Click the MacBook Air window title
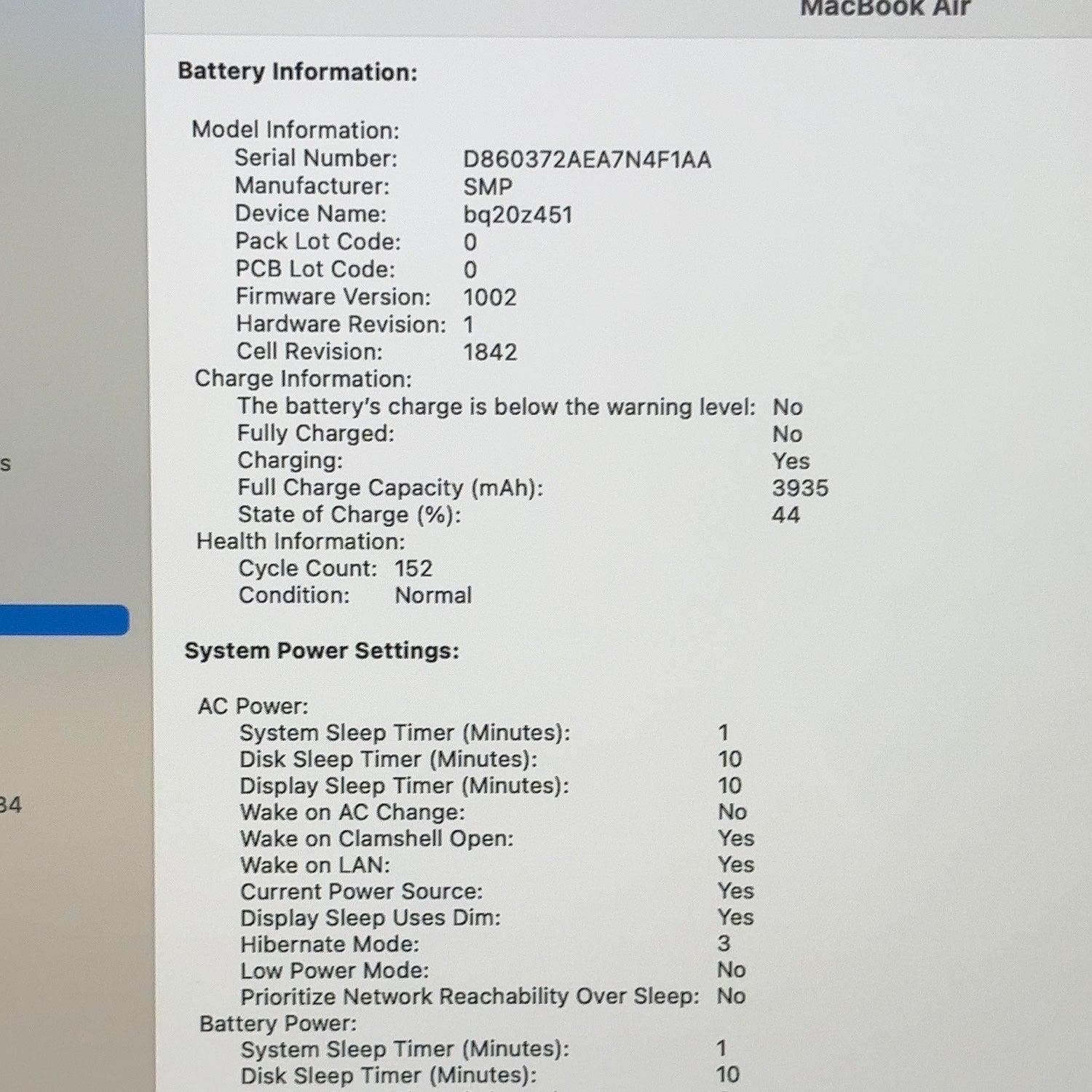The image size is (1092, 1092). tap(886, 8)
